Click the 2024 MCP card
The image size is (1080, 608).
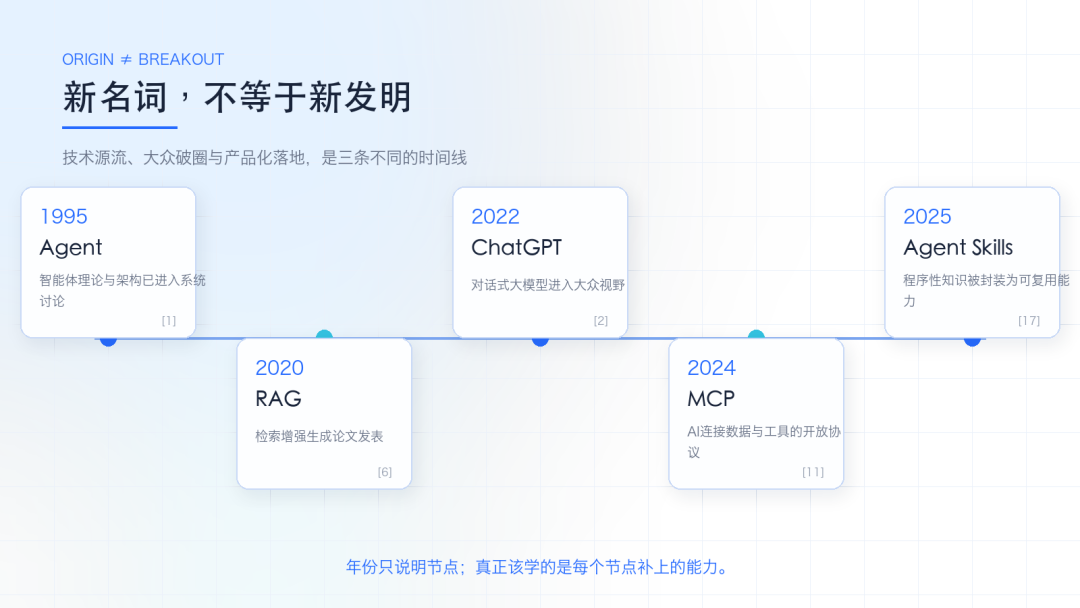[756, 413]
